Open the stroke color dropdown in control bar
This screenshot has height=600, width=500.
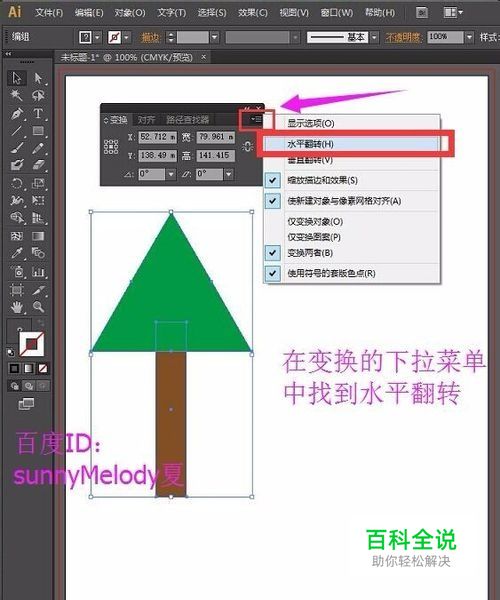pyautogui.click(x=126, y=38)
